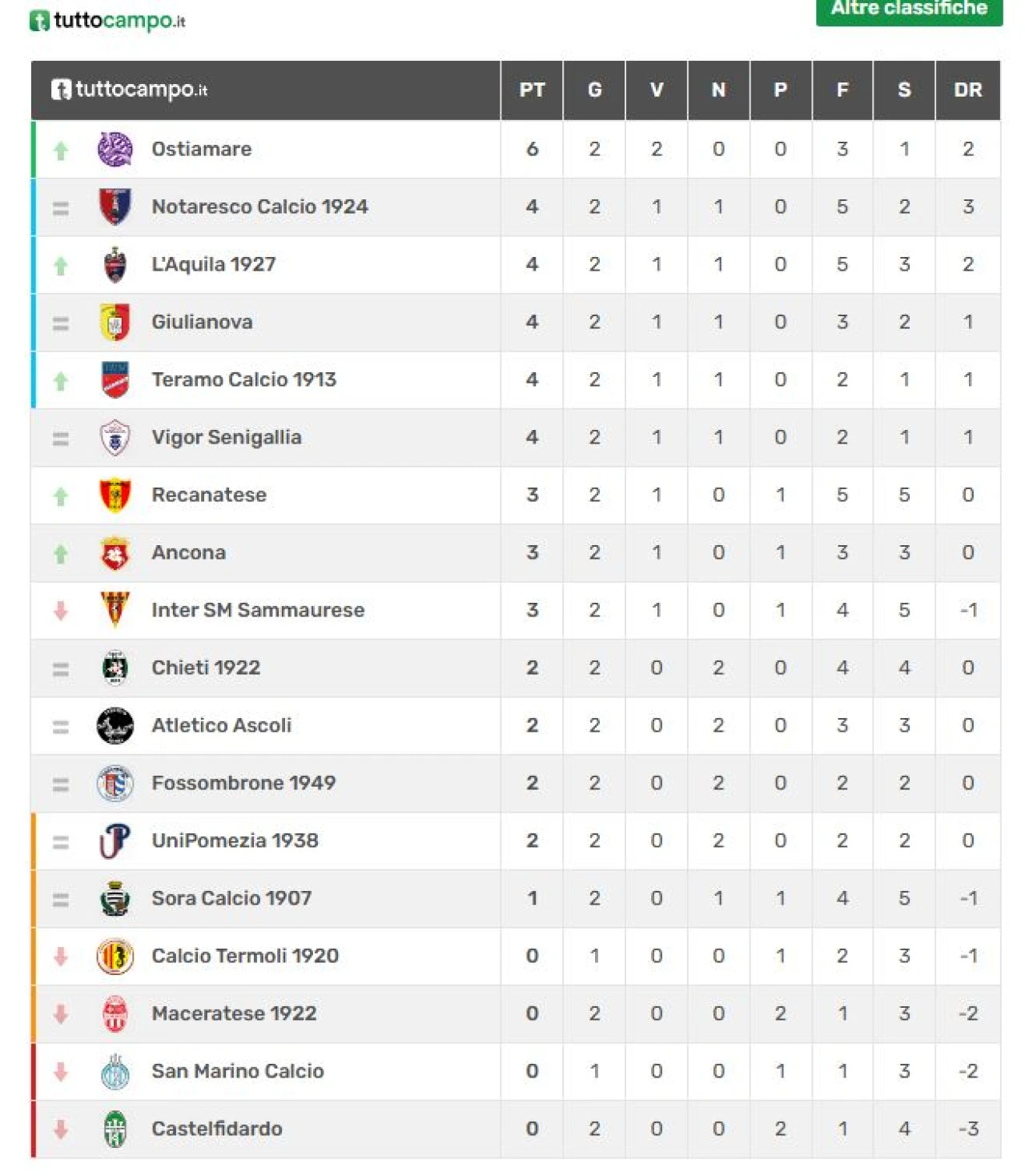Click the green up arrow beside Ancona
1025x1176 pixels.
coord(61,554)
